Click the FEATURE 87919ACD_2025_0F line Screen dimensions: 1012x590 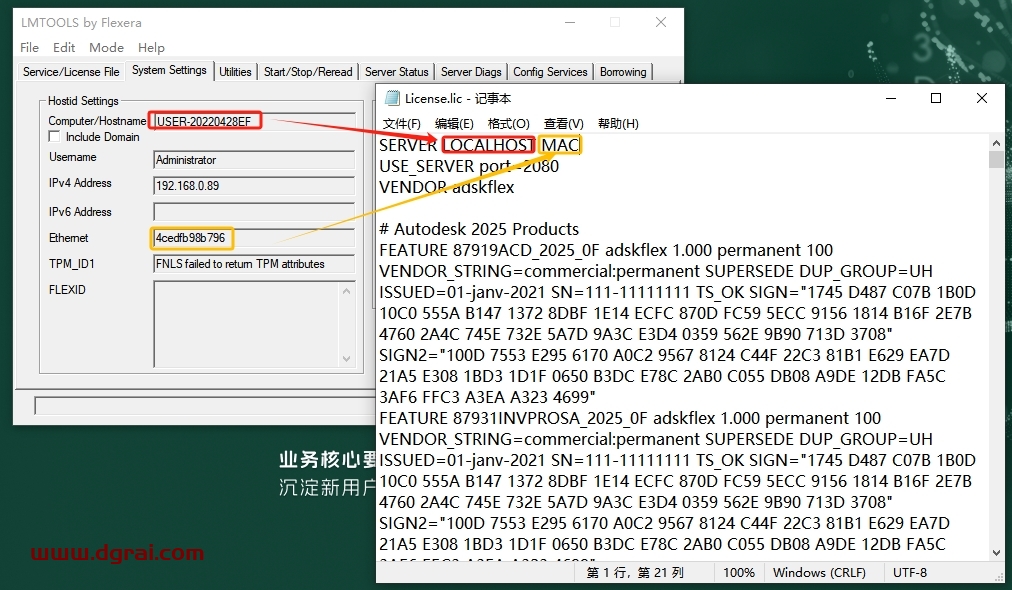[x=606, y=250]
